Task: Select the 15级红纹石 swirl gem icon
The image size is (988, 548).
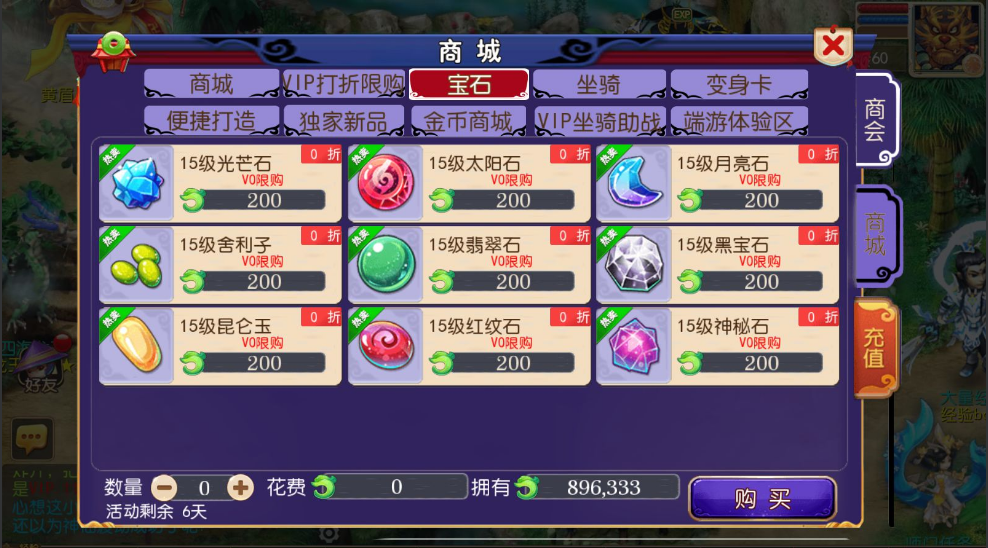Action: [386, 345]
